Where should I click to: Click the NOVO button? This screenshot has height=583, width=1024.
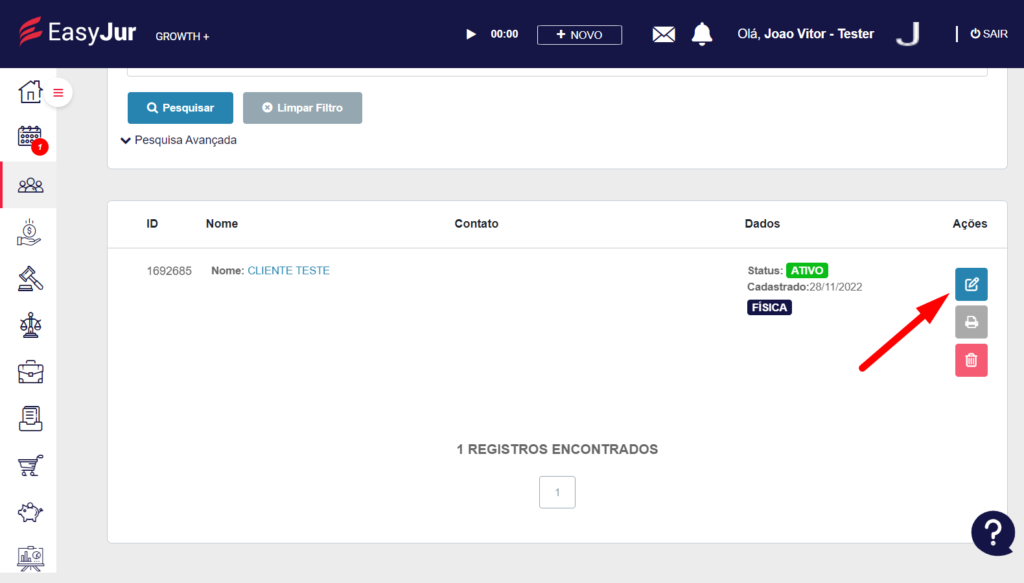pos(579,35)
